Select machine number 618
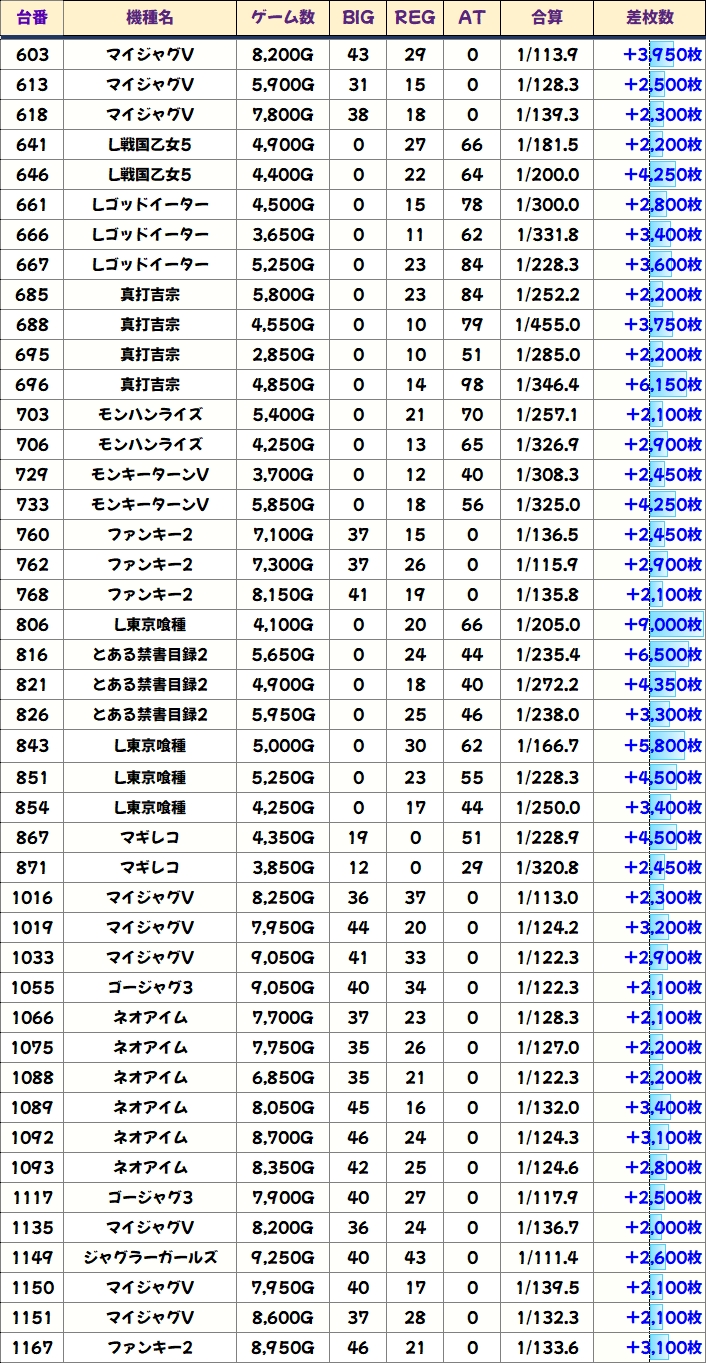The width and height of the screenshot is (706, 1363). click(x=32, y=115)
